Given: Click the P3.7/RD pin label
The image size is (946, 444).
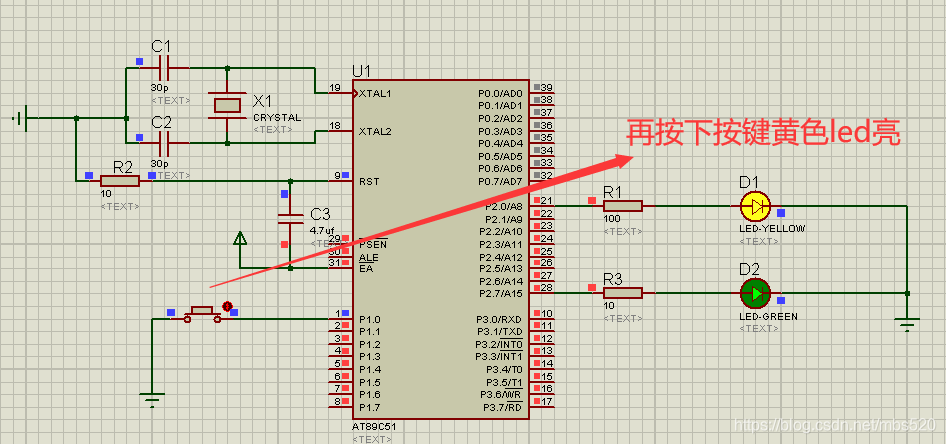Looking at the screenshot, I should [x=502, y=408].
